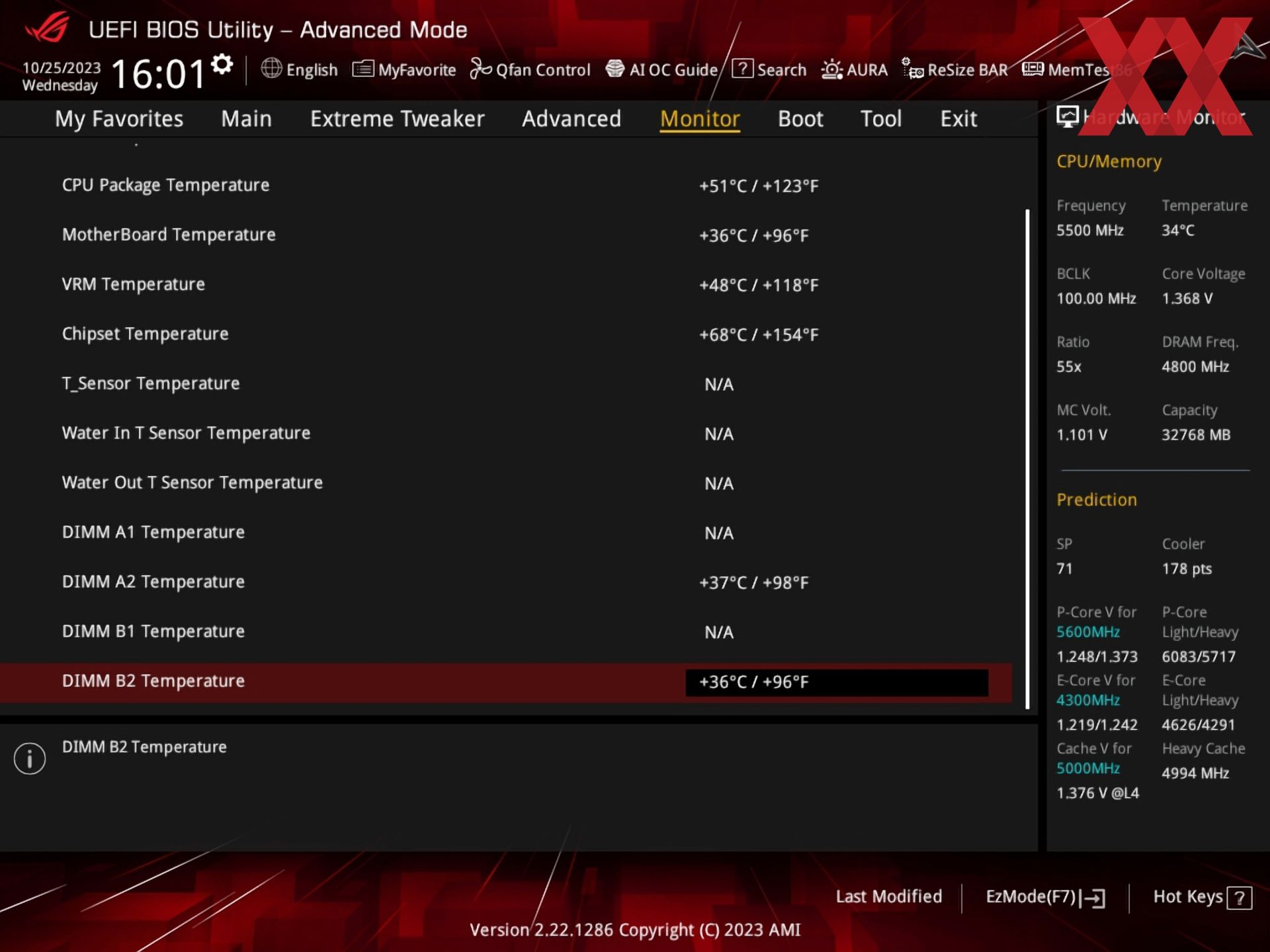This screenshot has width=1270, height=952.
Task: Click the 4300MHz E-Core prediction label
Action: (x=1088, y=700)
